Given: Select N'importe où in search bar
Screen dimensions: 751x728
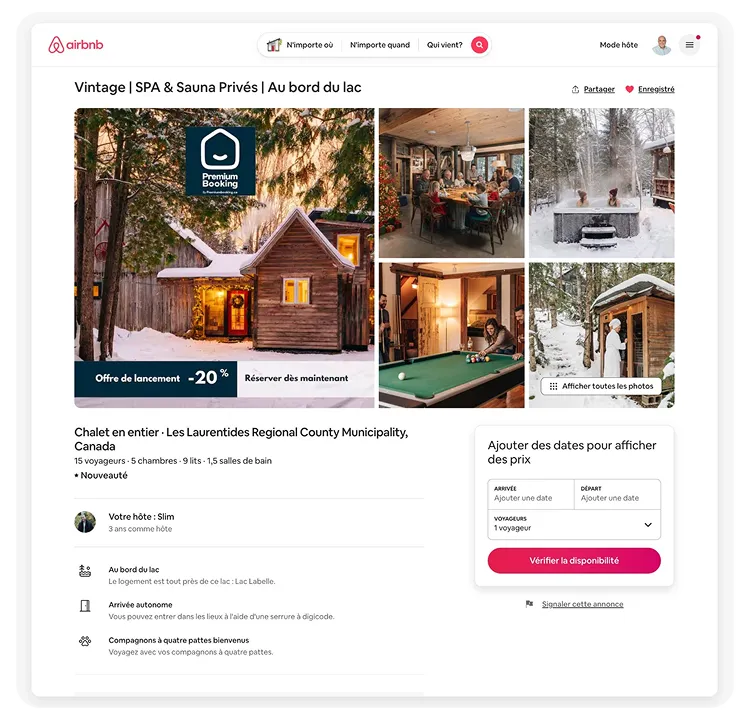Looking at the screenshot, I should tap(309, 45).
